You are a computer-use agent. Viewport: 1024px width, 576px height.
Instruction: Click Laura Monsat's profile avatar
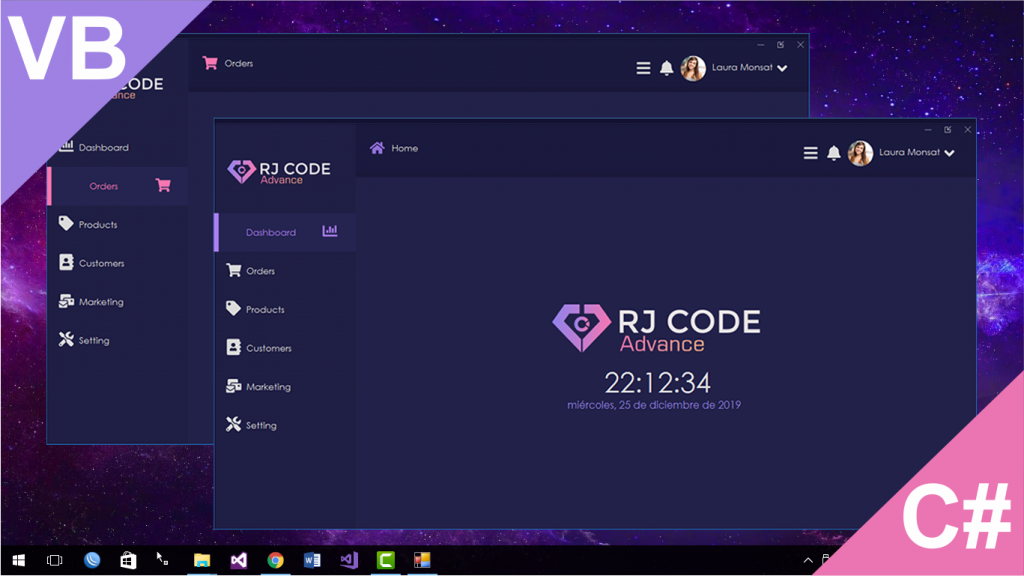point(861,153)
